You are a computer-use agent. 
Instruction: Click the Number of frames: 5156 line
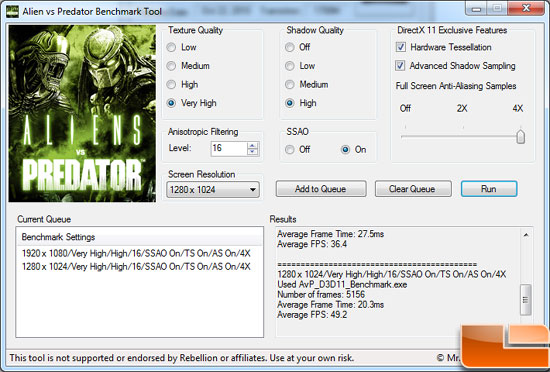(321, 295)
